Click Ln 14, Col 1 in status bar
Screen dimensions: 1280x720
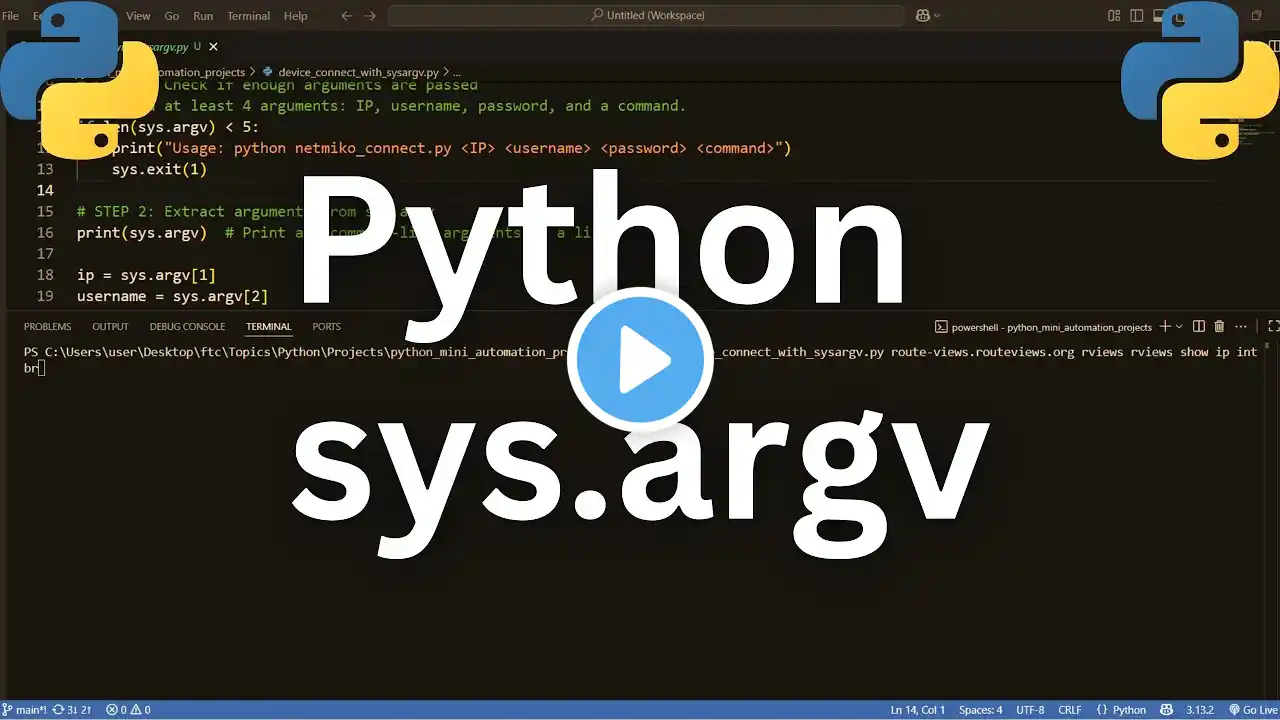click(x=917, y=710)
